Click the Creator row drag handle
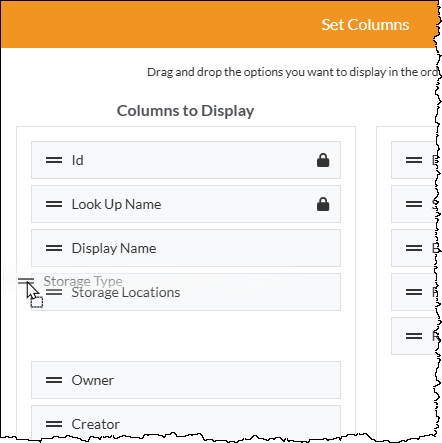This screenshot has height=443, width=442. pyautogui.click(x=54, y=424)
